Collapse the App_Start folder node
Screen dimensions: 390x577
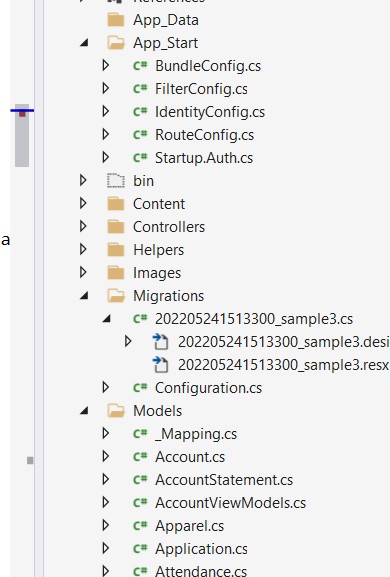[x=84, y=43]
